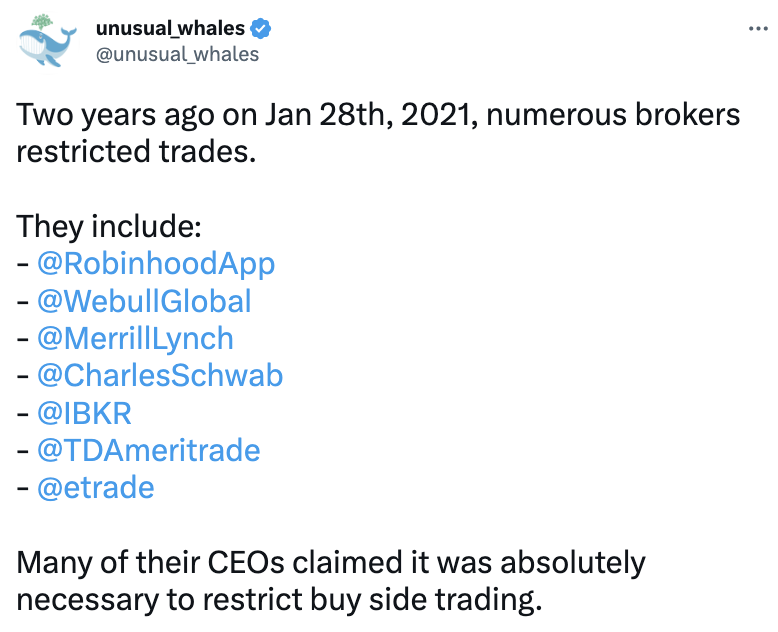
Task: Open the unusual_whales whale profile picture
Action: pyautogui.click(x=48, y=41)
